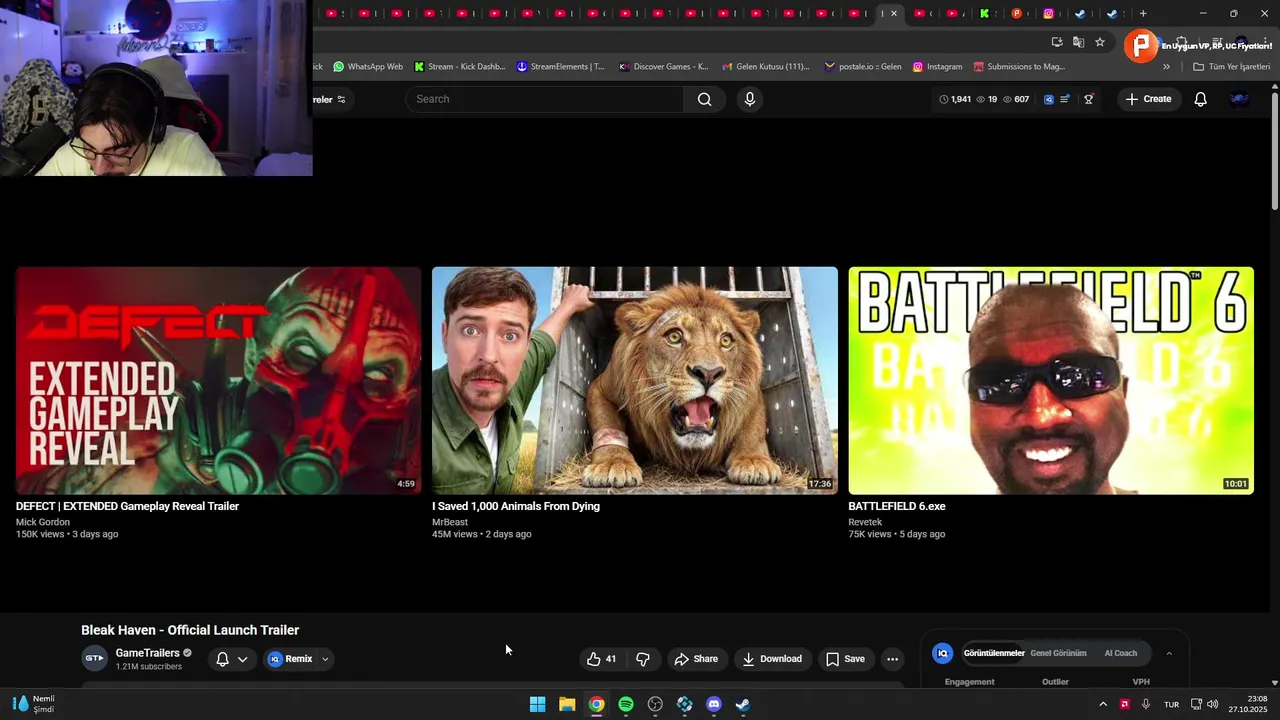Open Chrome from the taskbar
This screenshot has height=720, width=1280.
tap(596, 704)
